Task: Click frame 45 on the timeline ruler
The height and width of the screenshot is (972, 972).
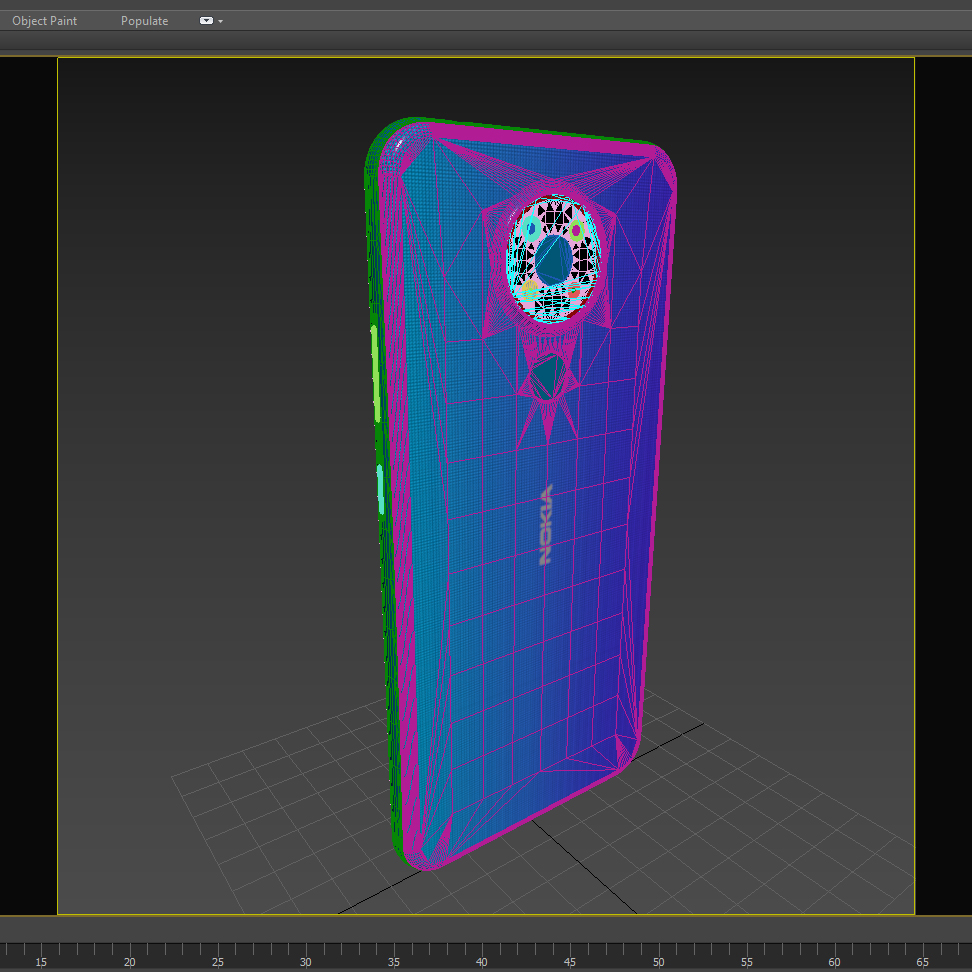Action: (570, 962)
